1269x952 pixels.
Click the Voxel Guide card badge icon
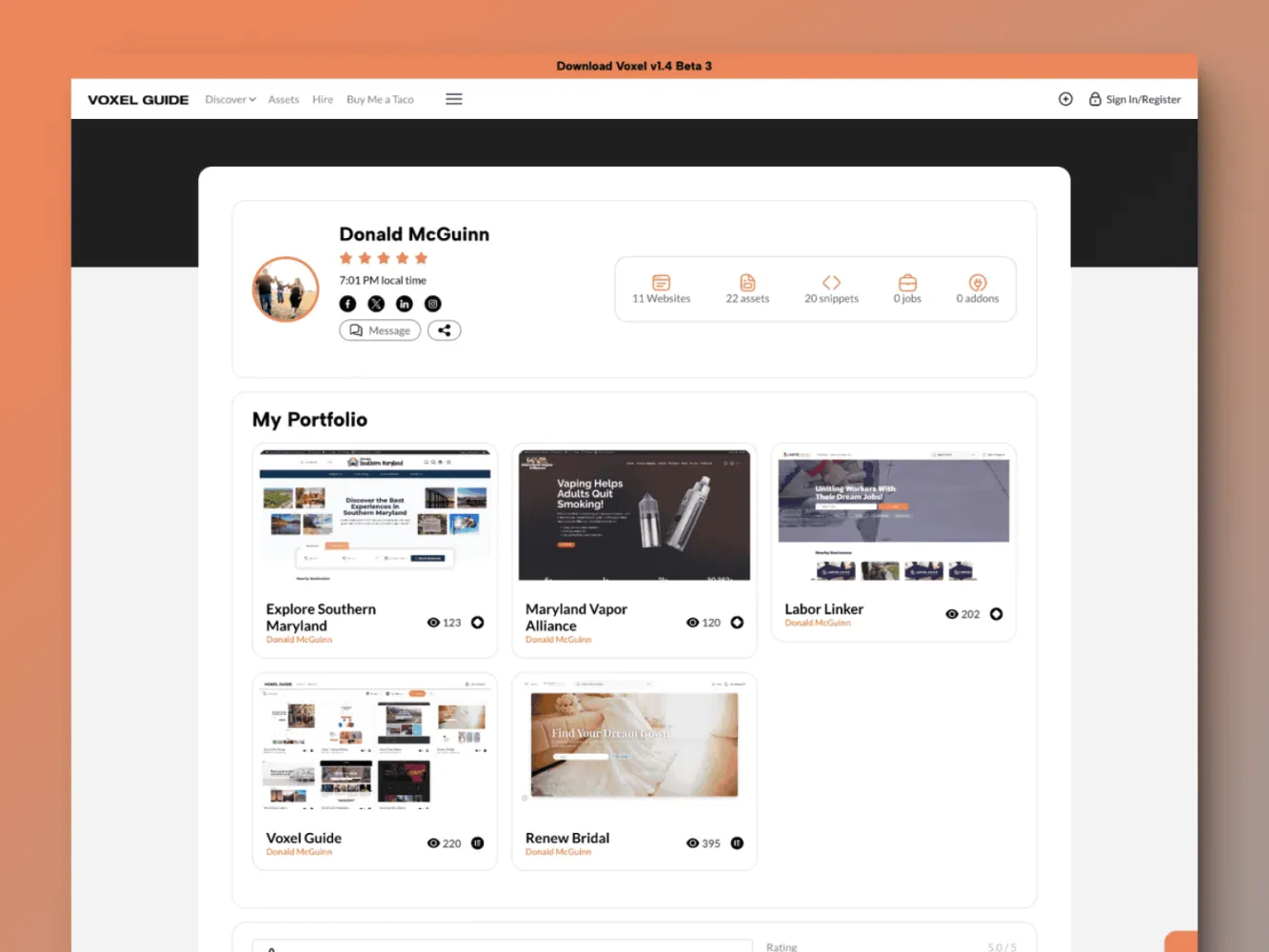tap(478, 843)
